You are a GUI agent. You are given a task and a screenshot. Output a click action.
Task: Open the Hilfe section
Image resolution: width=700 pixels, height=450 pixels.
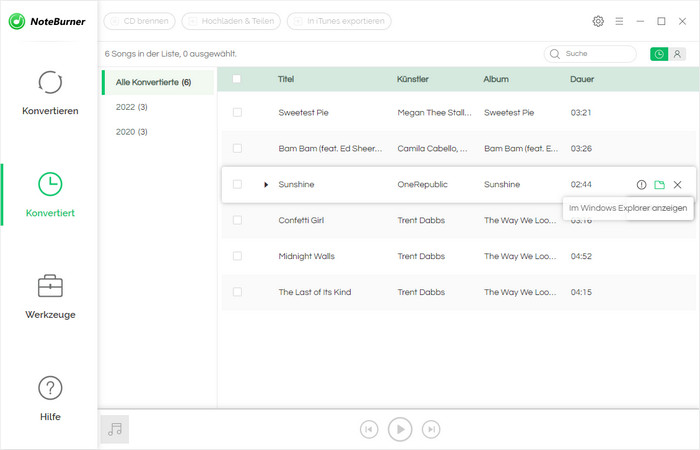point(50,399)
